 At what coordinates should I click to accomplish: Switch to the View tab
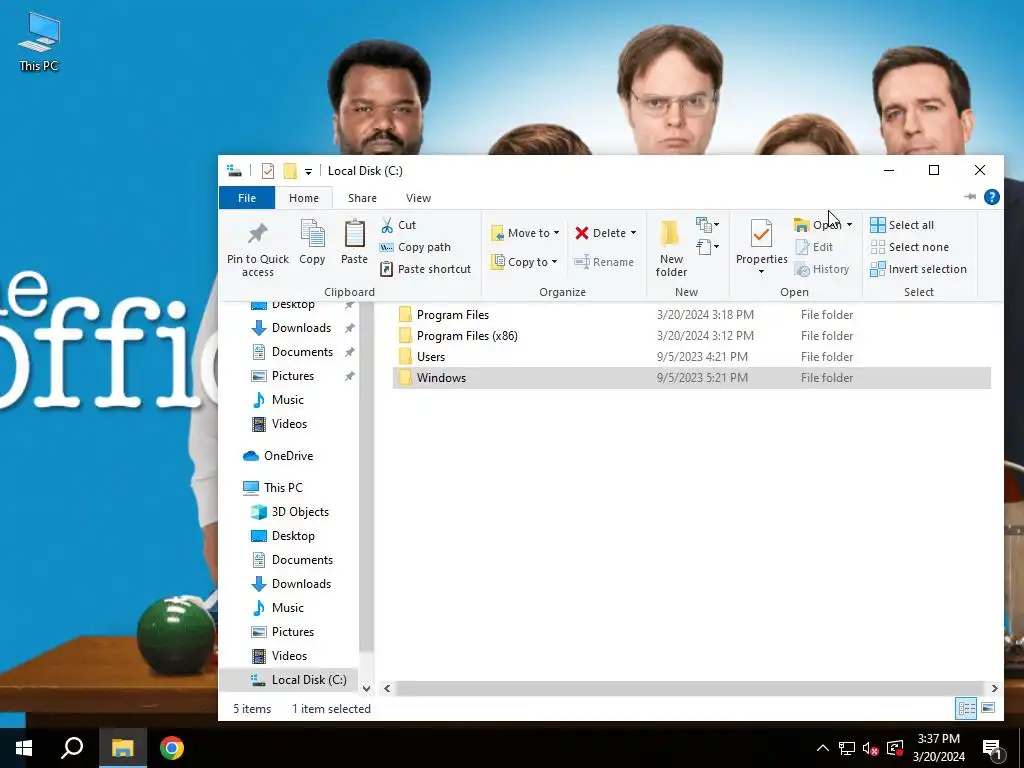(x=419, y=198)
